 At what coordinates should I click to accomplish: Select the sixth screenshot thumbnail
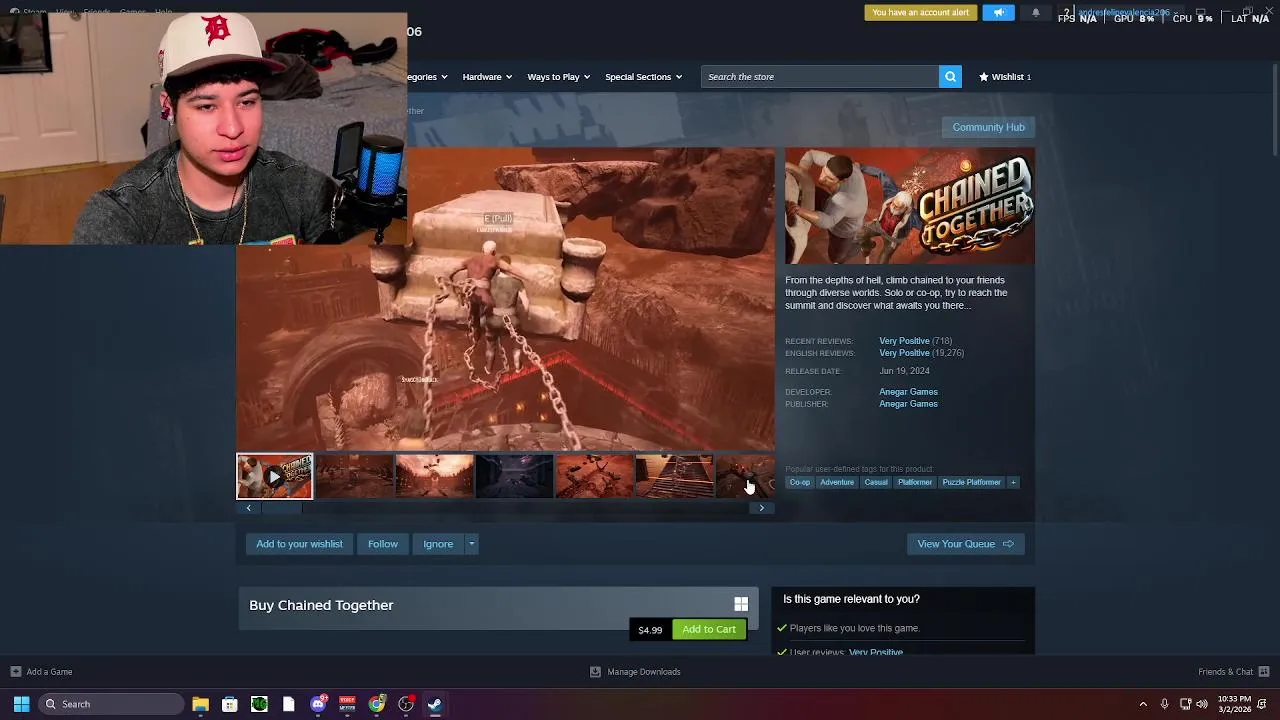tap(674, 476)
